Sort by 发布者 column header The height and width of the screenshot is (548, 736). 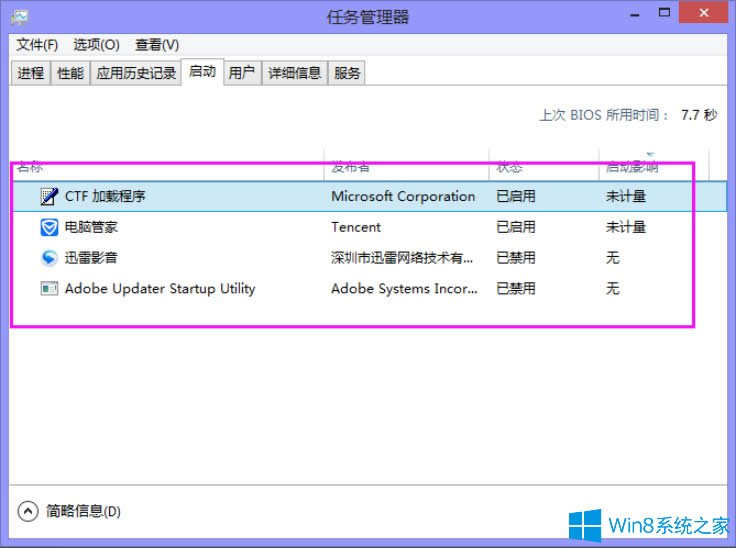tap(351, 166)
